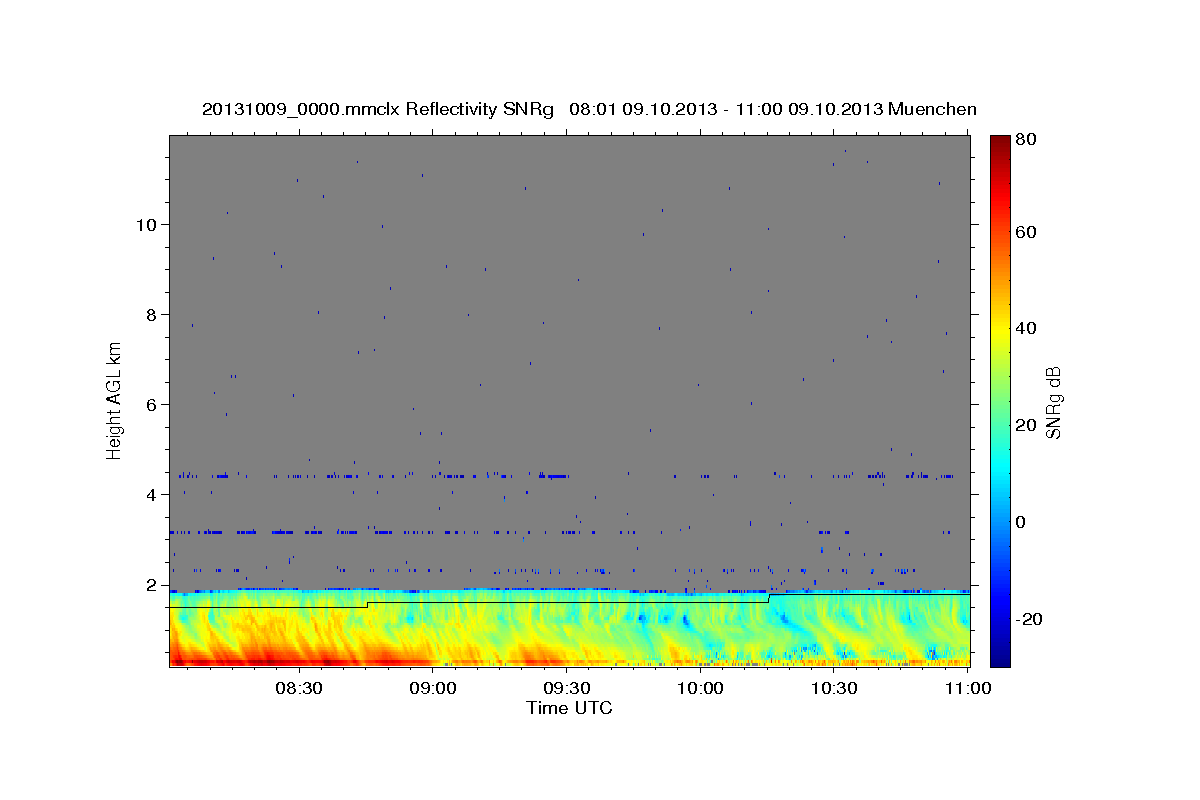Click the height axis label 8

coord(151,314)
